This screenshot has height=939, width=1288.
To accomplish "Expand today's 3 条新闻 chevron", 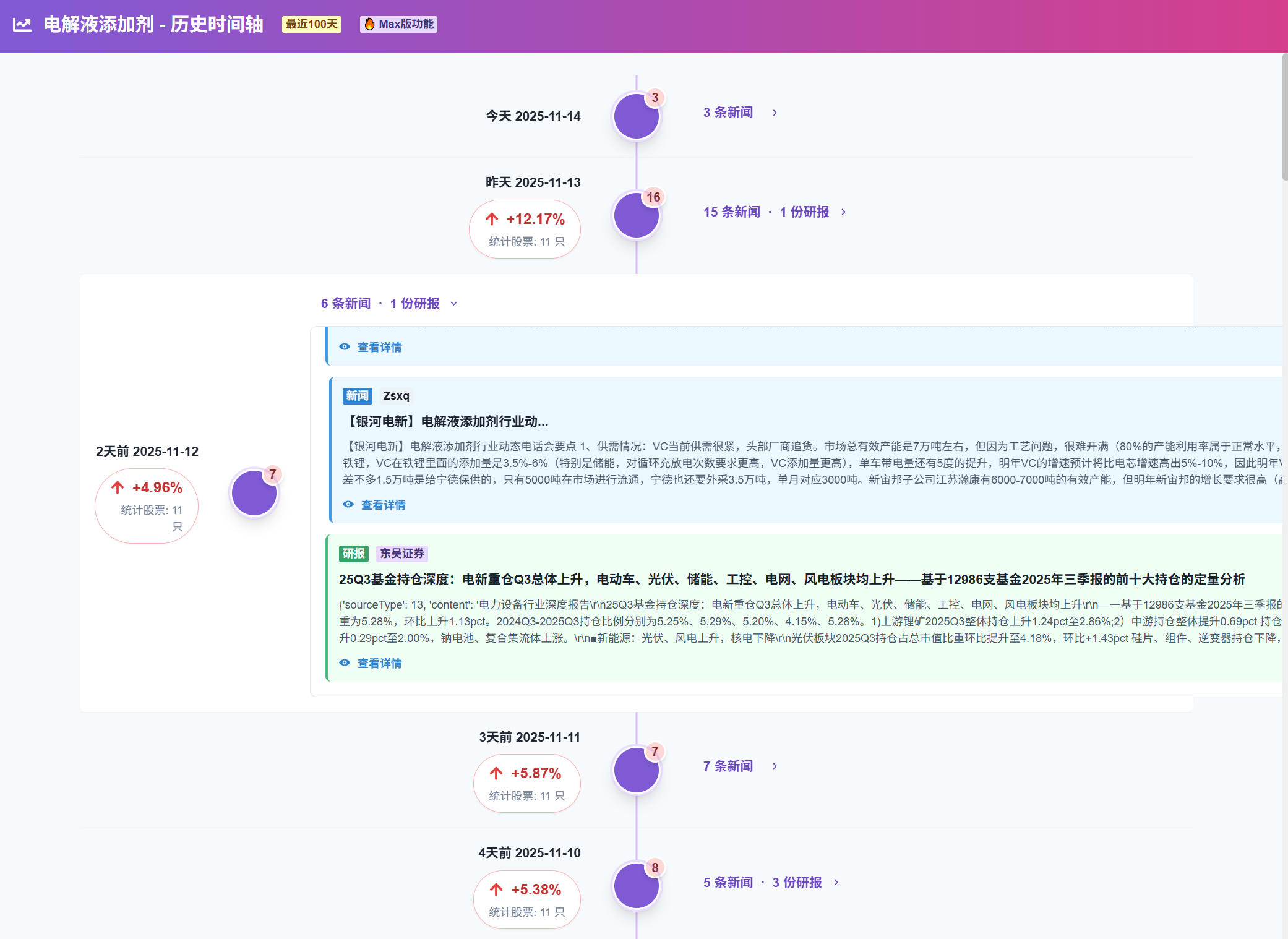I will [x=775, y=113].
